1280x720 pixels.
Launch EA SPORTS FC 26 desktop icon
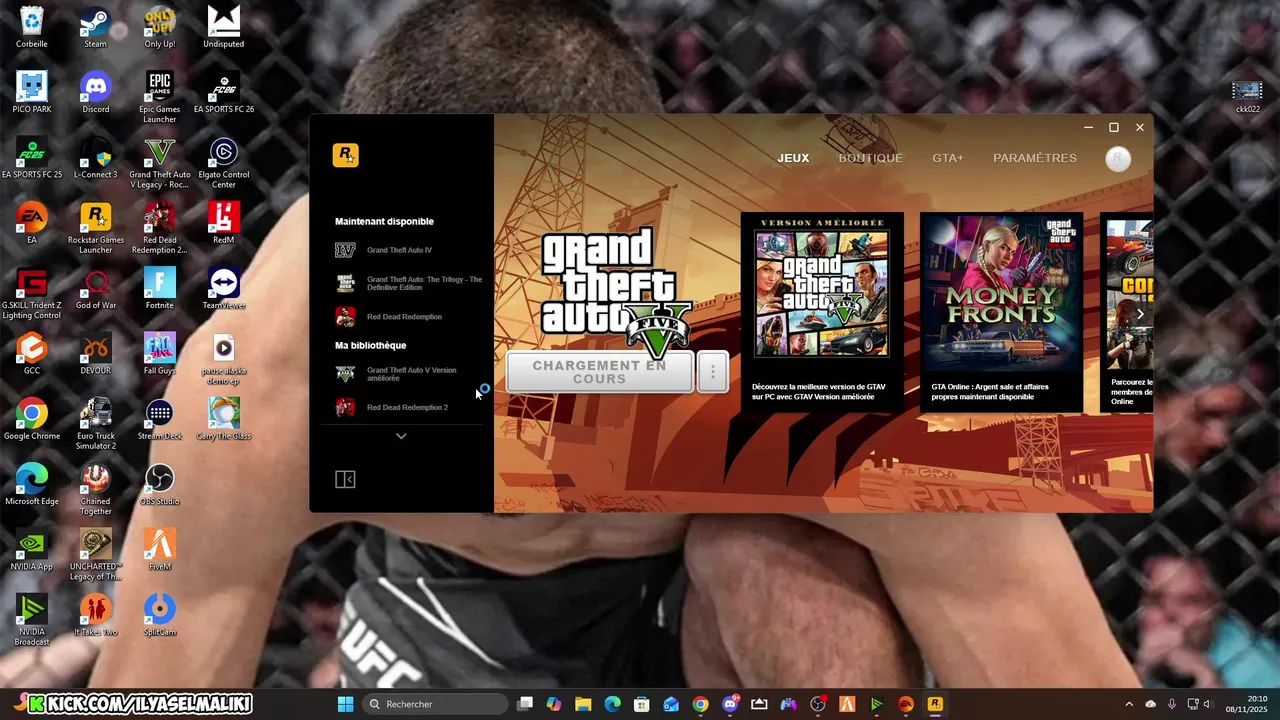(x=224, y=92)
